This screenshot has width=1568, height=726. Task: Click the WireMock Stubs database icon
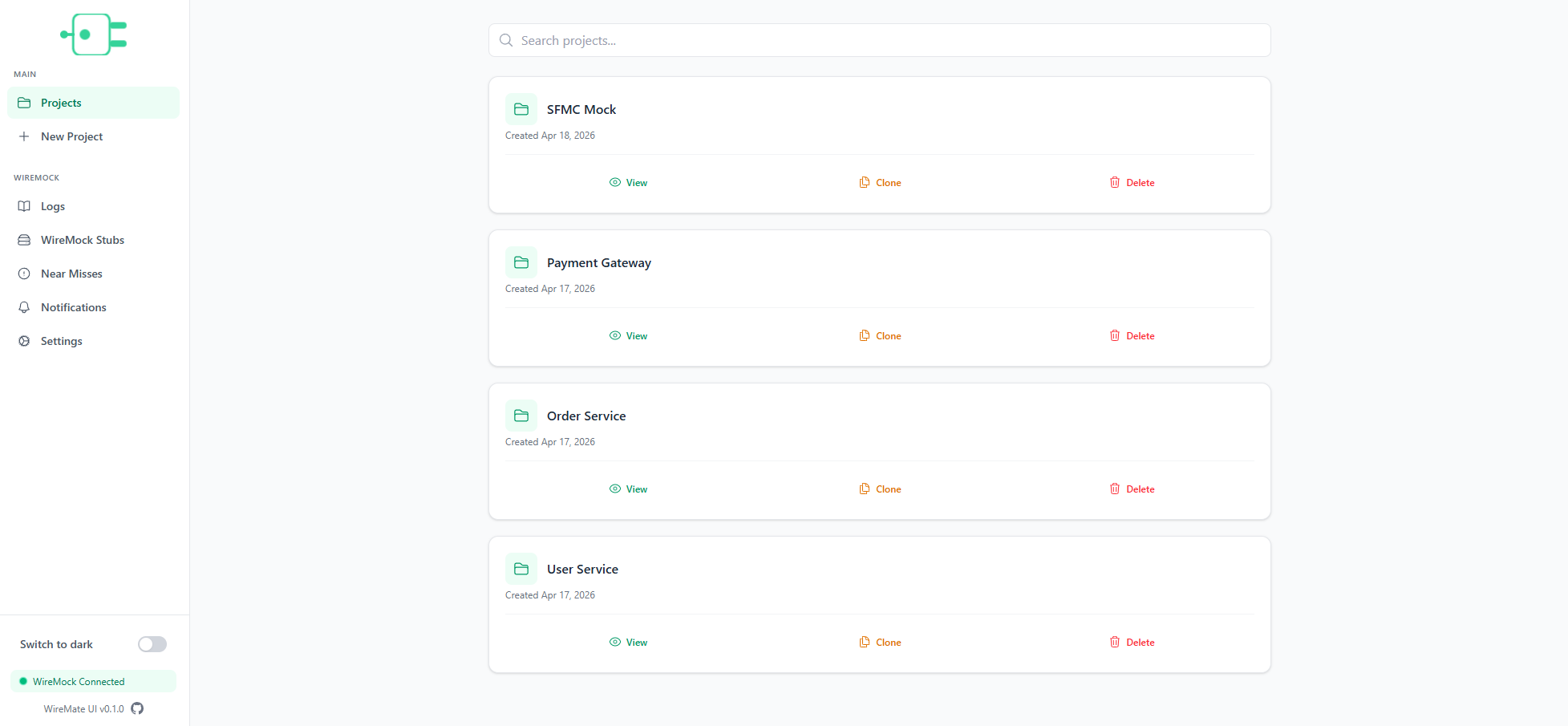click(24, 240)
